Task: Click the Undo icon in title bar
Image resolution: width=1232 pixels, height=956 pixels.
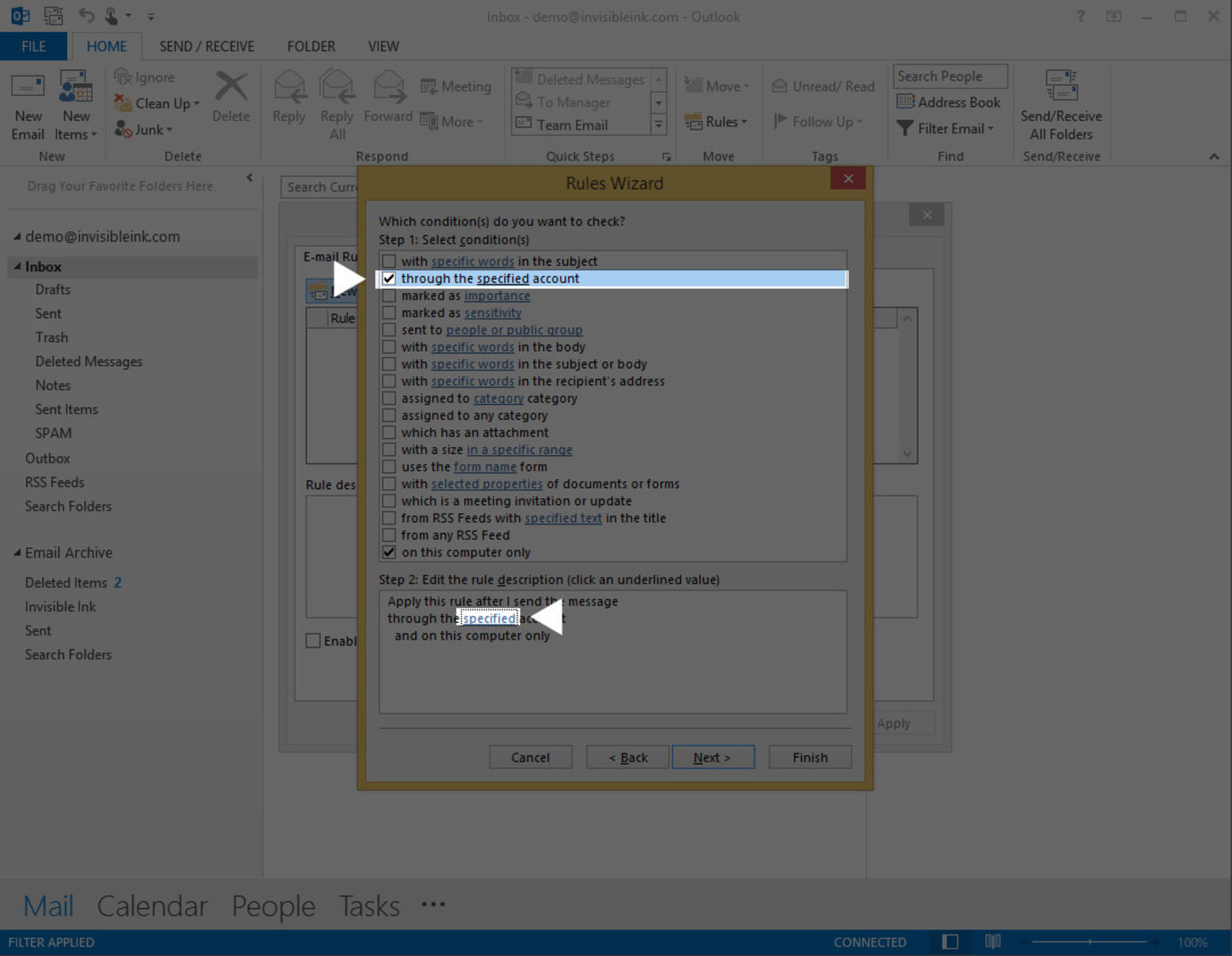Action: click(86, 16)
